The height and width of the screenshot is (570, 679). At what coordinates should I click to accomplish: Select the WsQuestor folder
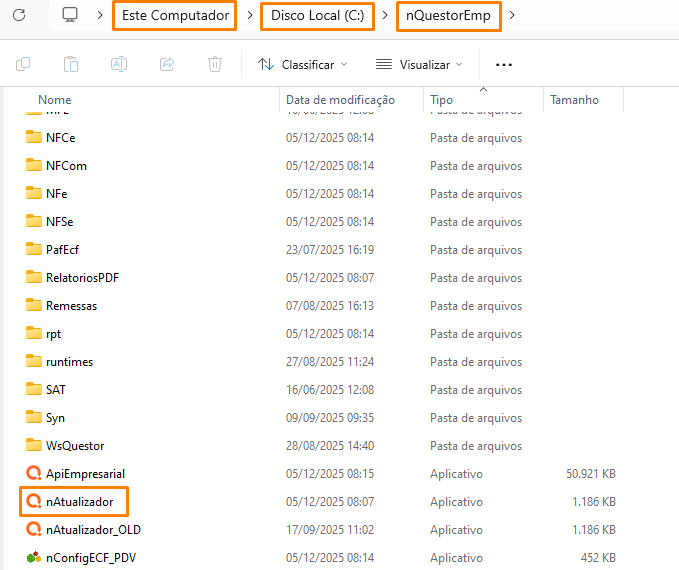[74, 445]
